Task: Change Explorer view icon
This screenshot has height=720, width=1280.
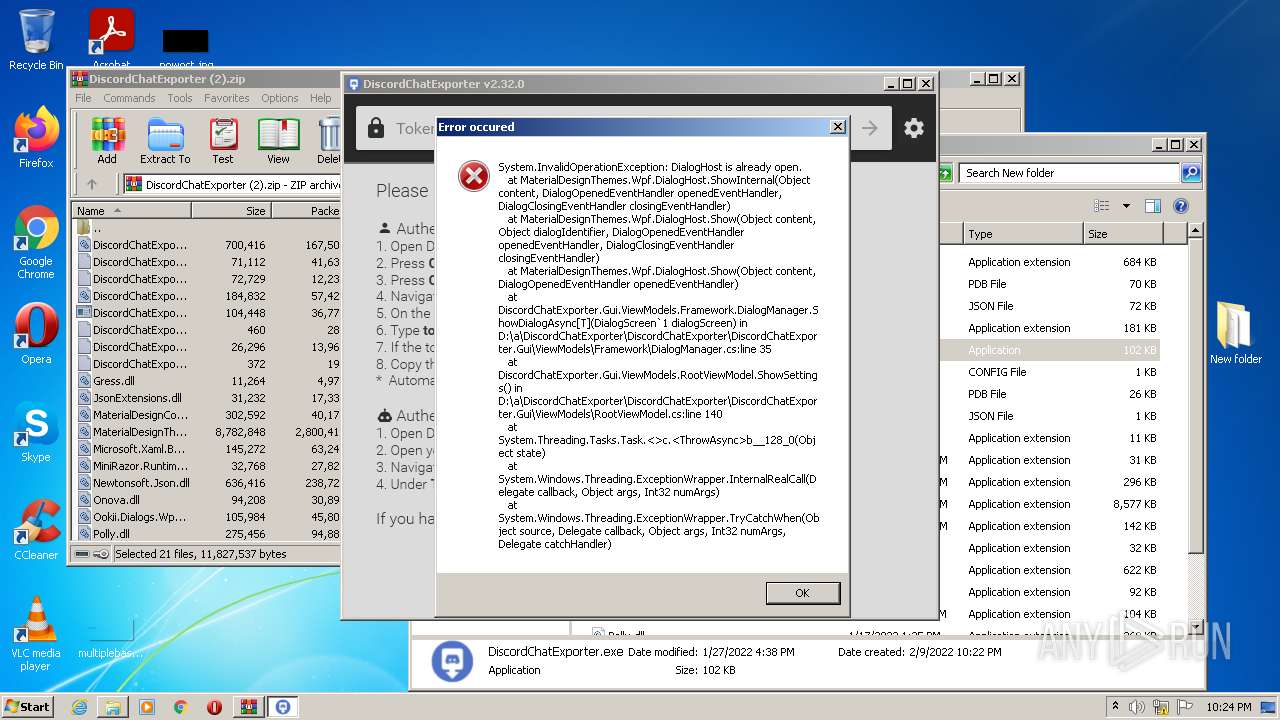Action: pyautogui.click(x=1102, y=206)
